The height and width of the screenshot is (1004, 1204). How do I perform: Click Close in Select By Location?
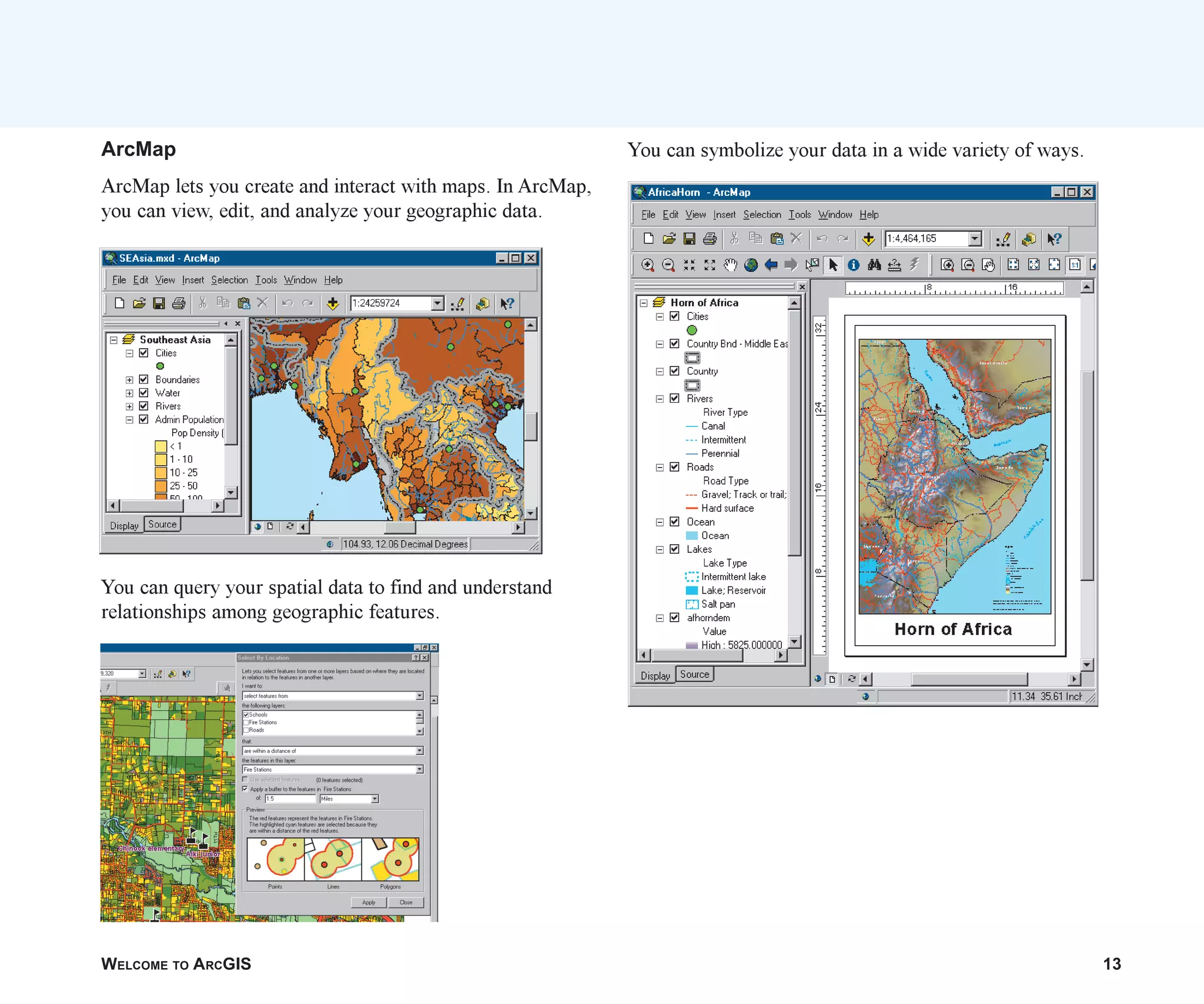click(x=406, y=902)
